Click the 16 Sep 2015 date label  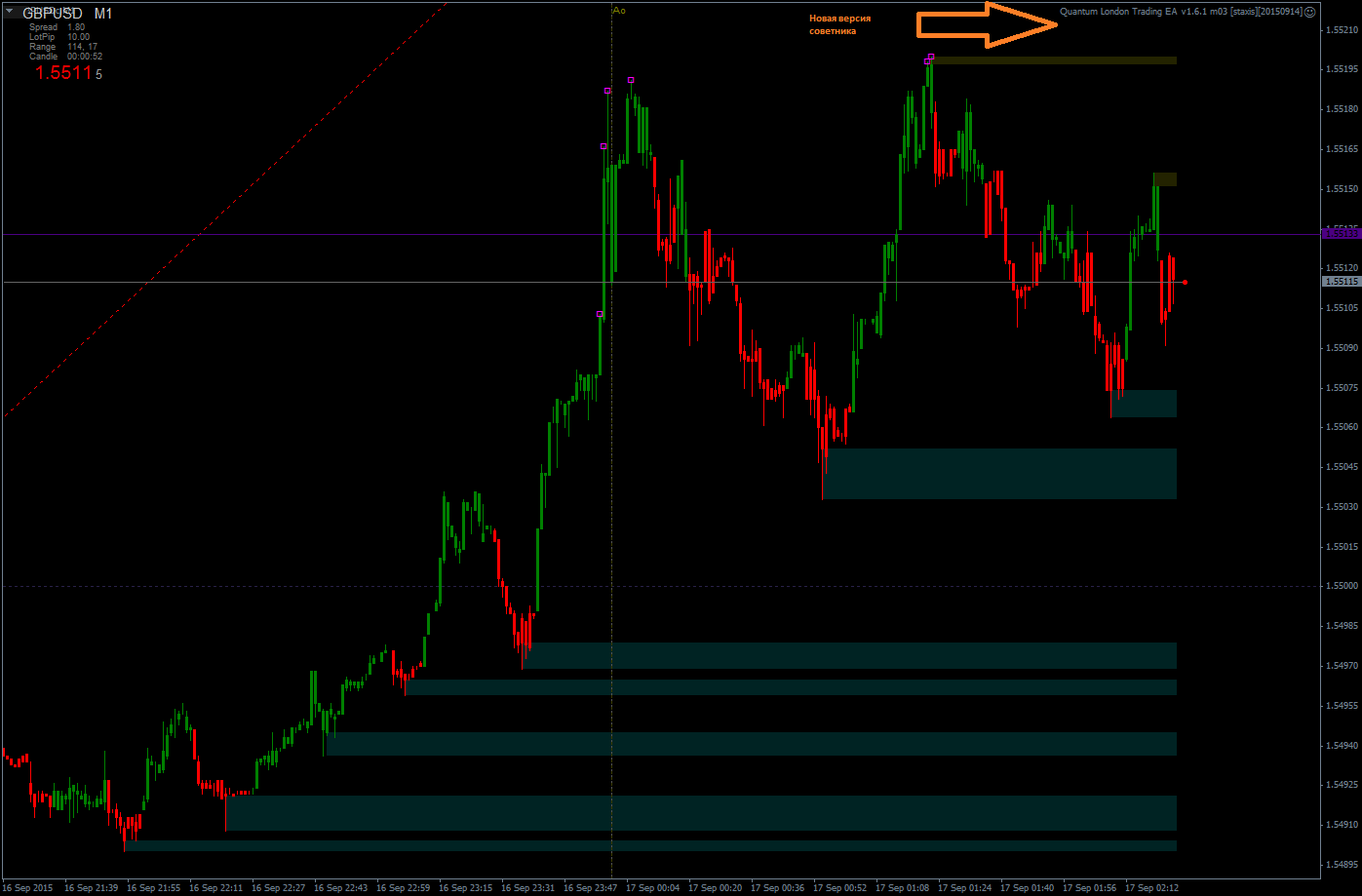28,888
